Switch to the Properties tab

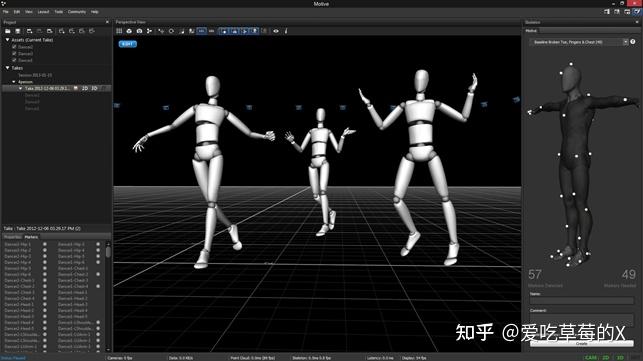(x=12, y=237)
